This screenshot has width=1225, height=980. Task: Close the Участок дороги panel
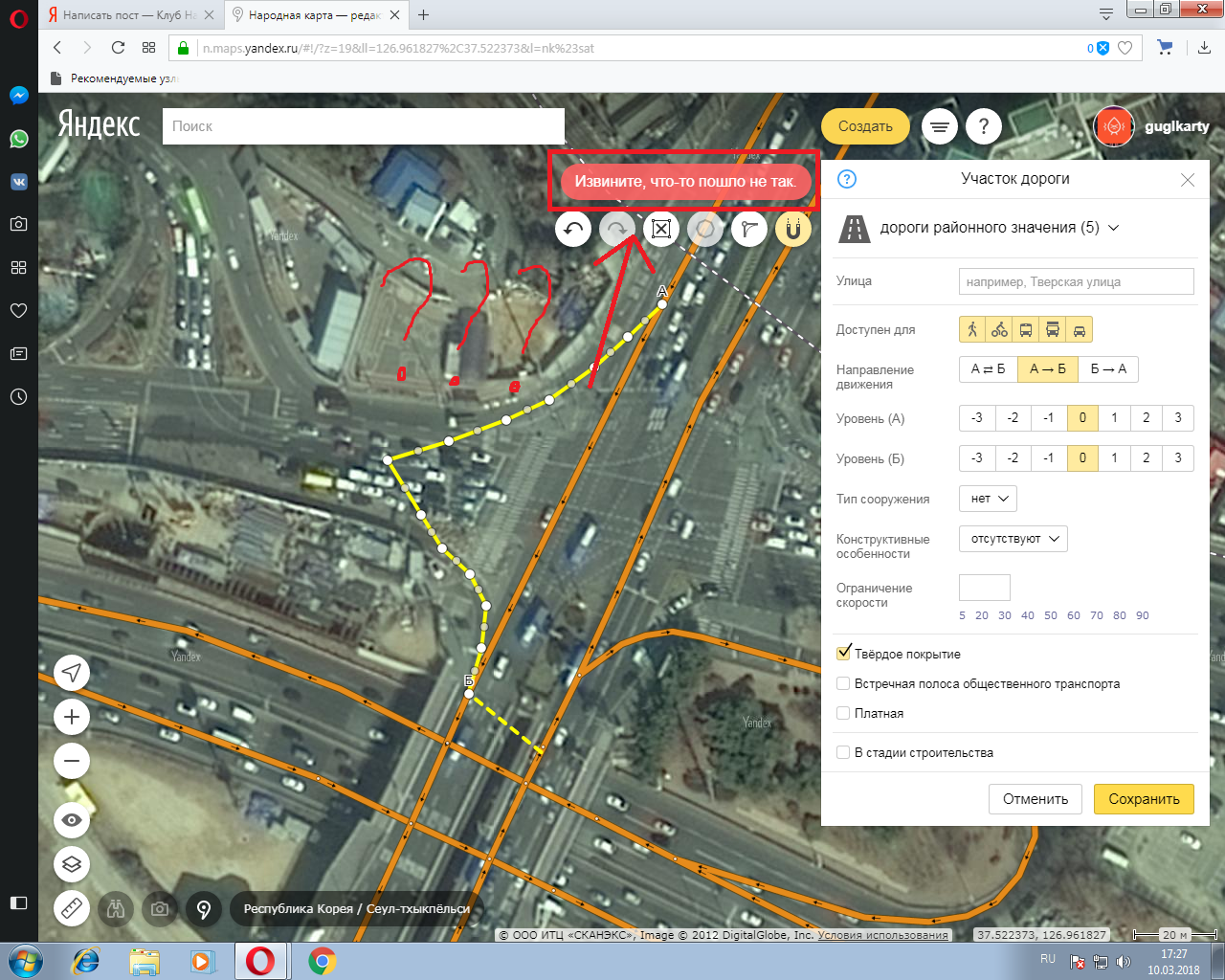coord(1188,180)
